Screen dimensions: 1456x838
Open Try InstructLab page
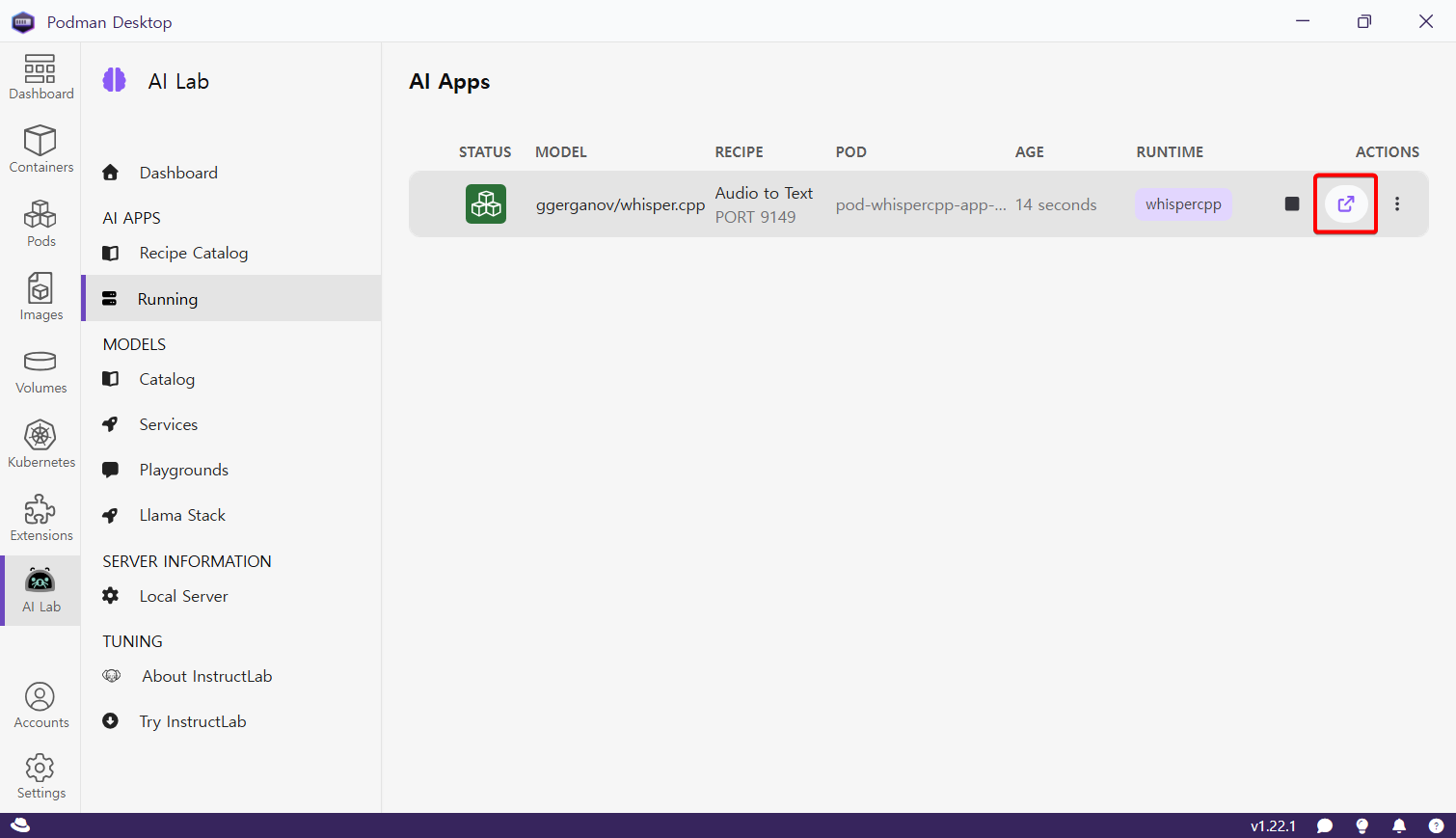pos(192,721)
